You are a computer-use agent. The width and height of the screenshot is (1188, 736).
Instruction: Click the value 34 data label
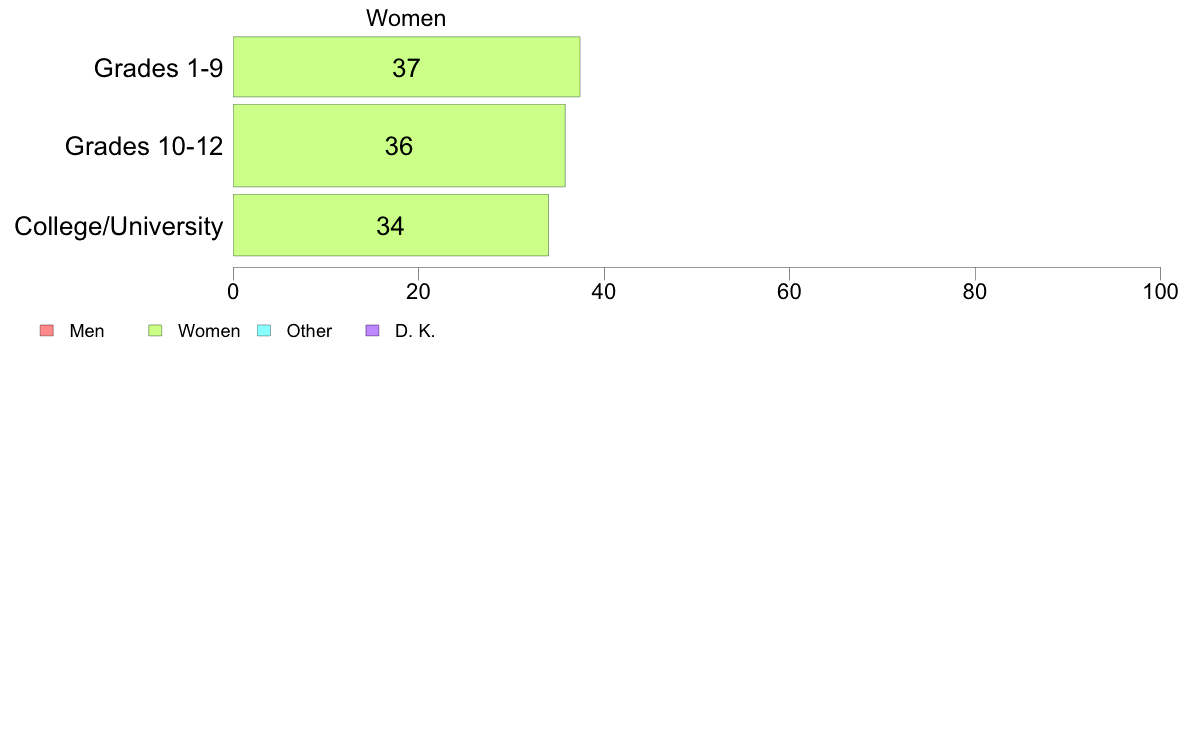pyautogui.click(x=390, y=226)
